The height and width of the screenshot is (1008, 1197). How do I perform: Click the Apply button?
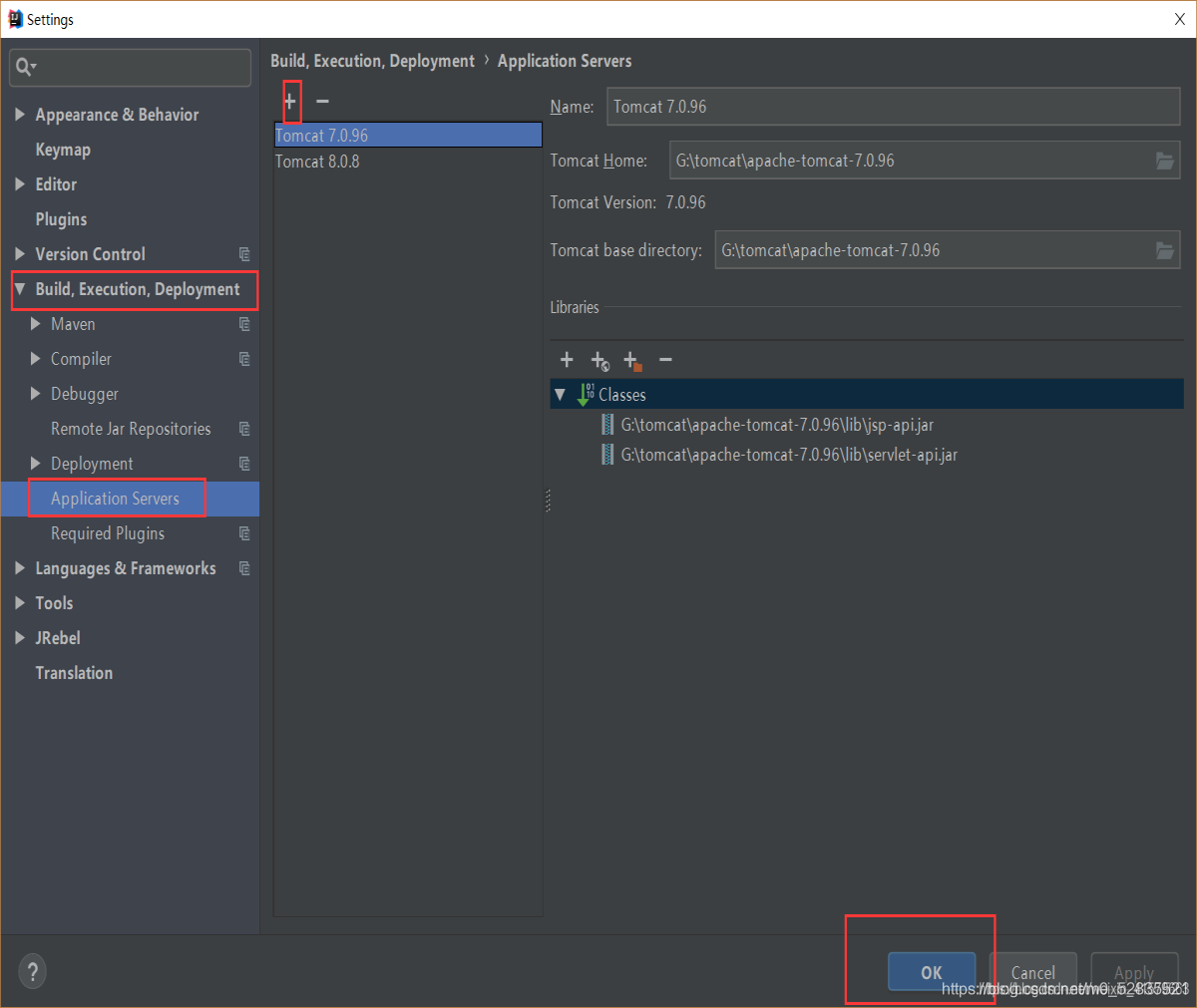pyautogui.click(x=1134, y=972)
